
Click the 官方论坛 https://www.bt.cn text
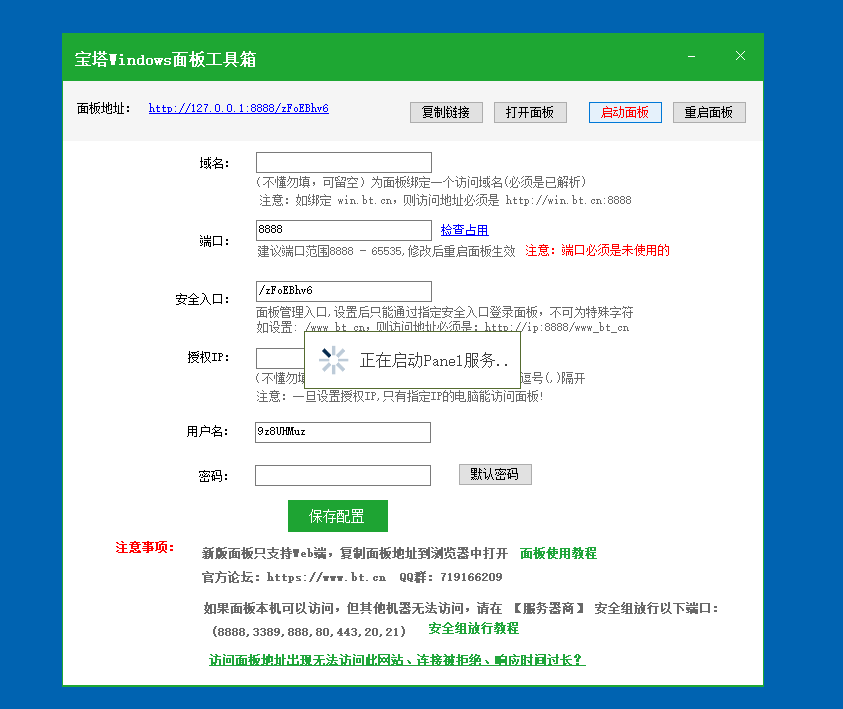(x=294, y=577)
